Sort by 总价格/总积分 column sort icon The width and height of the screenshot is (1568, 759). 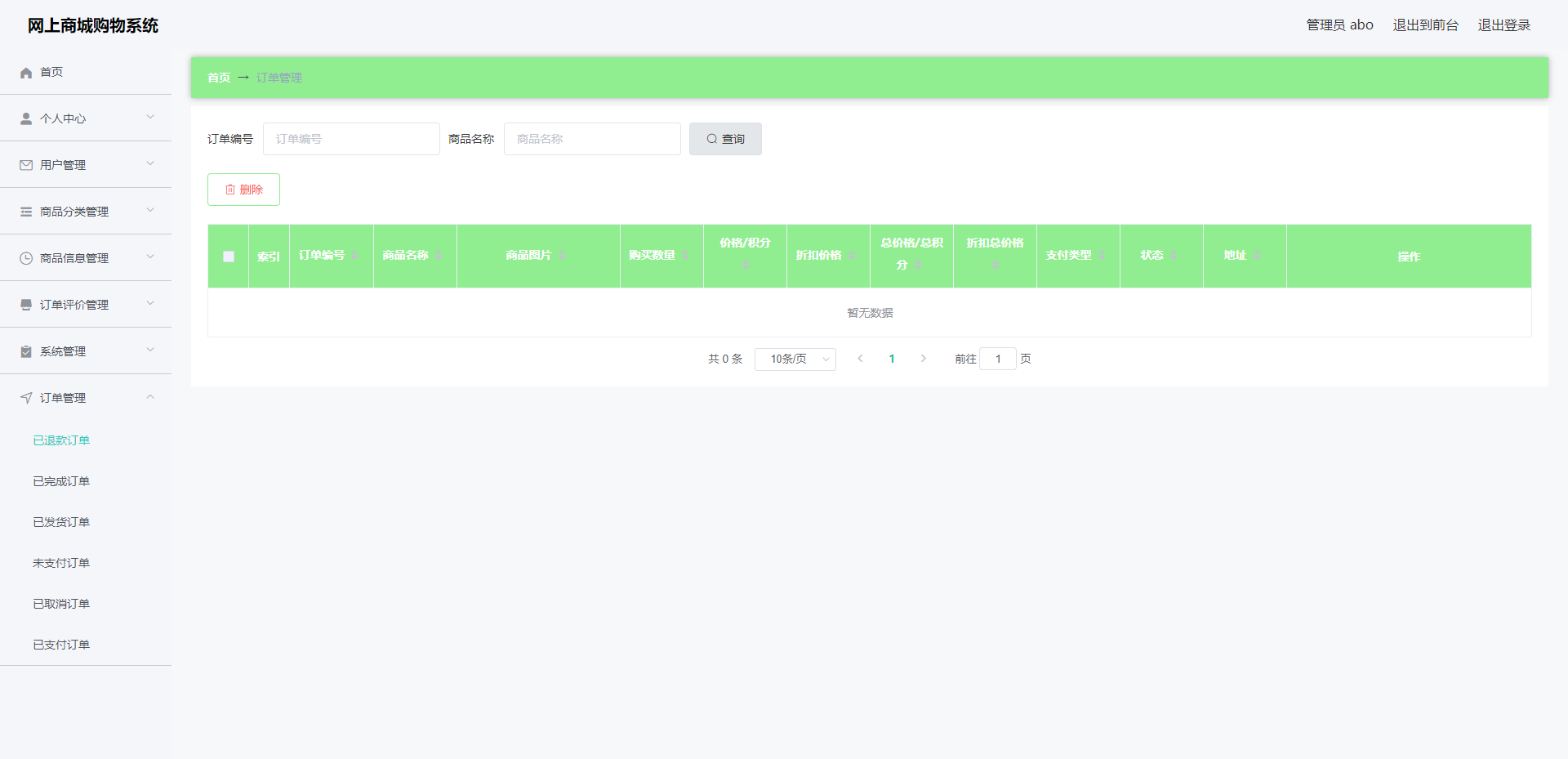918,265
